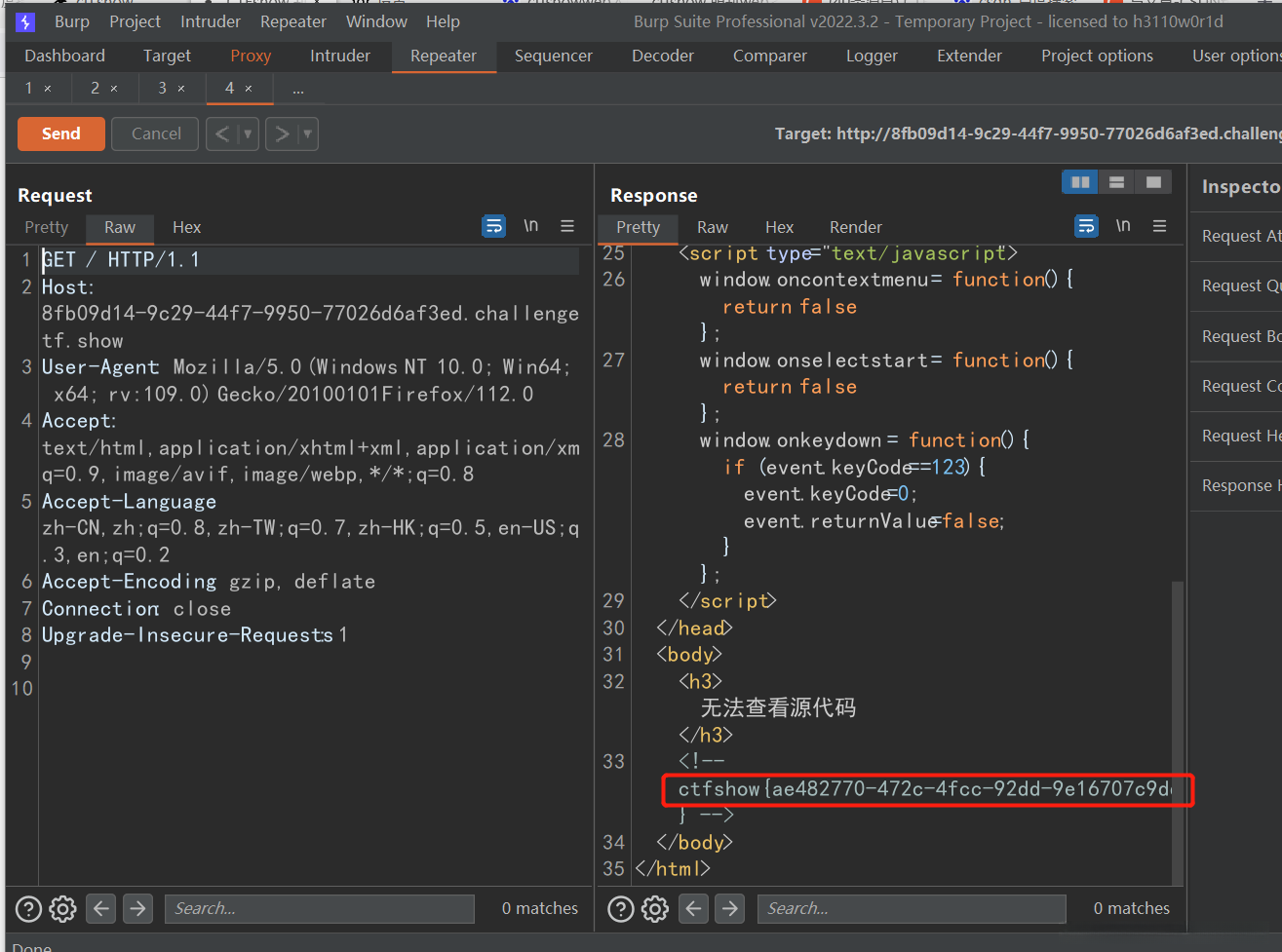Open the Intruder menu in menu bar
The height and width of the screenshot is (952, 1282).
(211, 21)
